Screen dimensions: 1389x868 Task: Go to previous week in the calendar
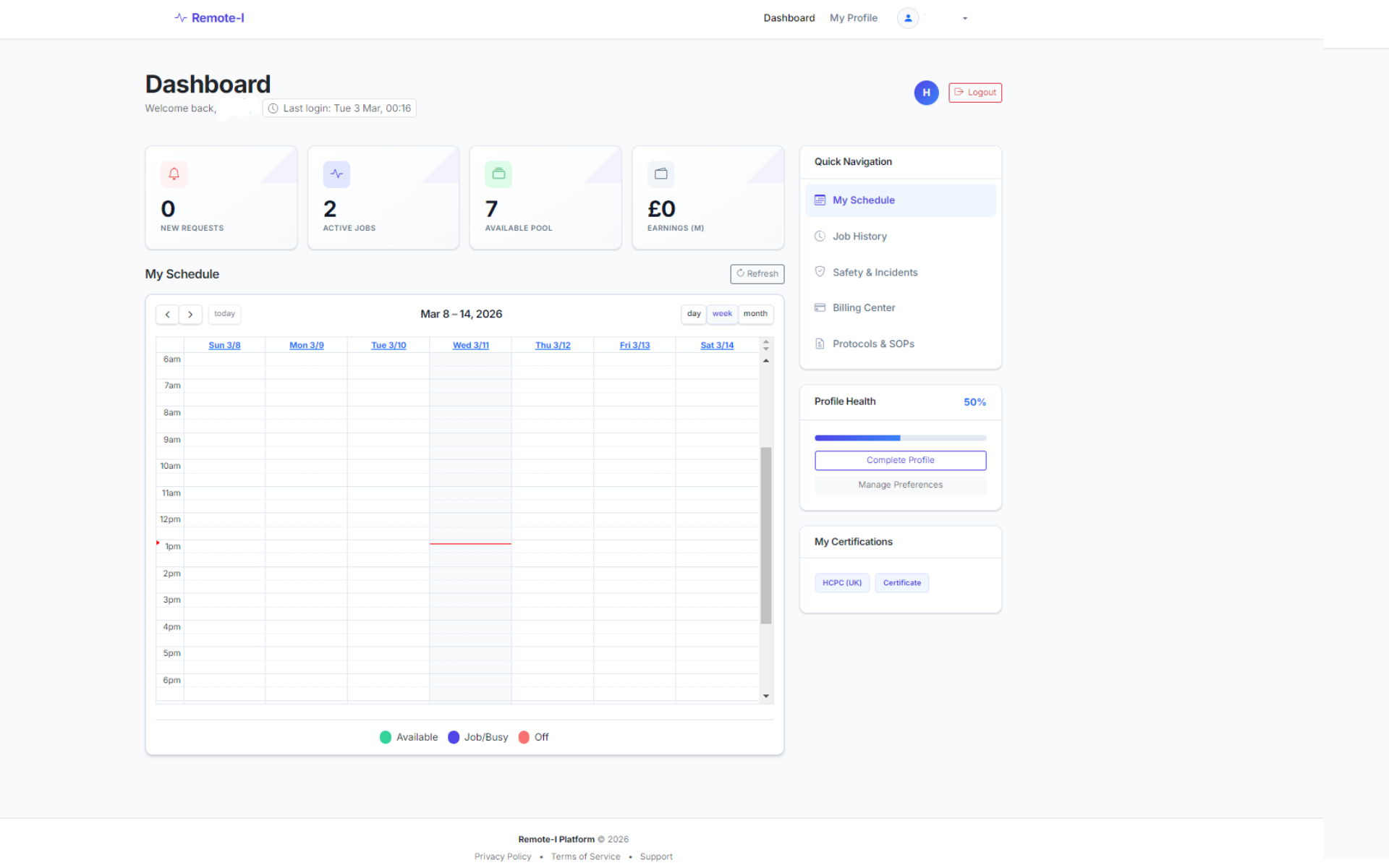click(167, 314)
